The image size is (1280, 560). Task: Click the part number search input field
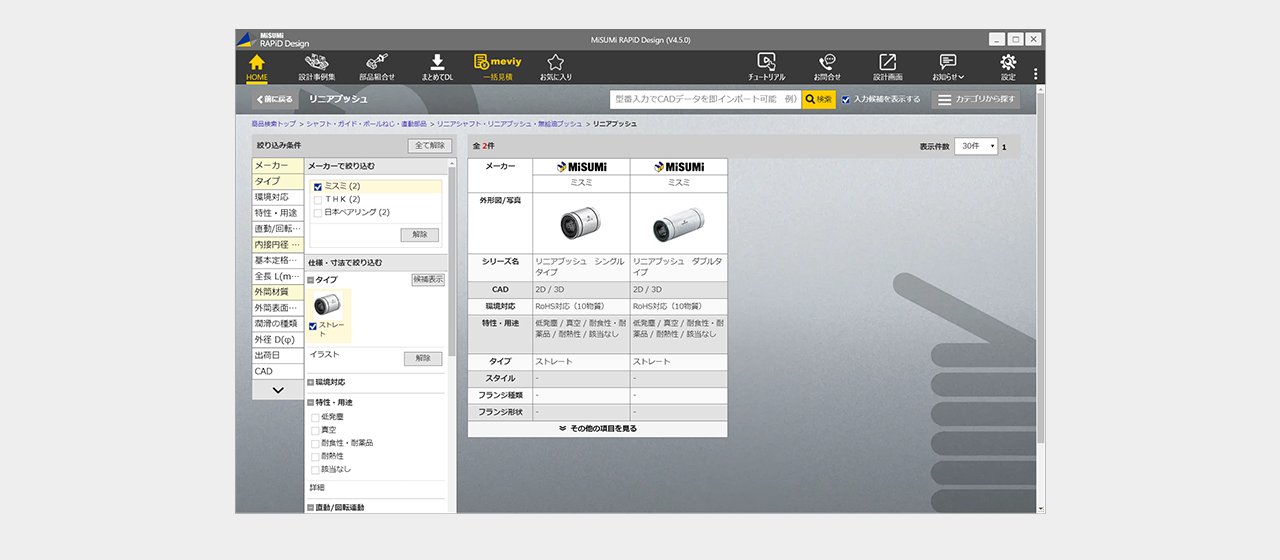coord(705,99)
